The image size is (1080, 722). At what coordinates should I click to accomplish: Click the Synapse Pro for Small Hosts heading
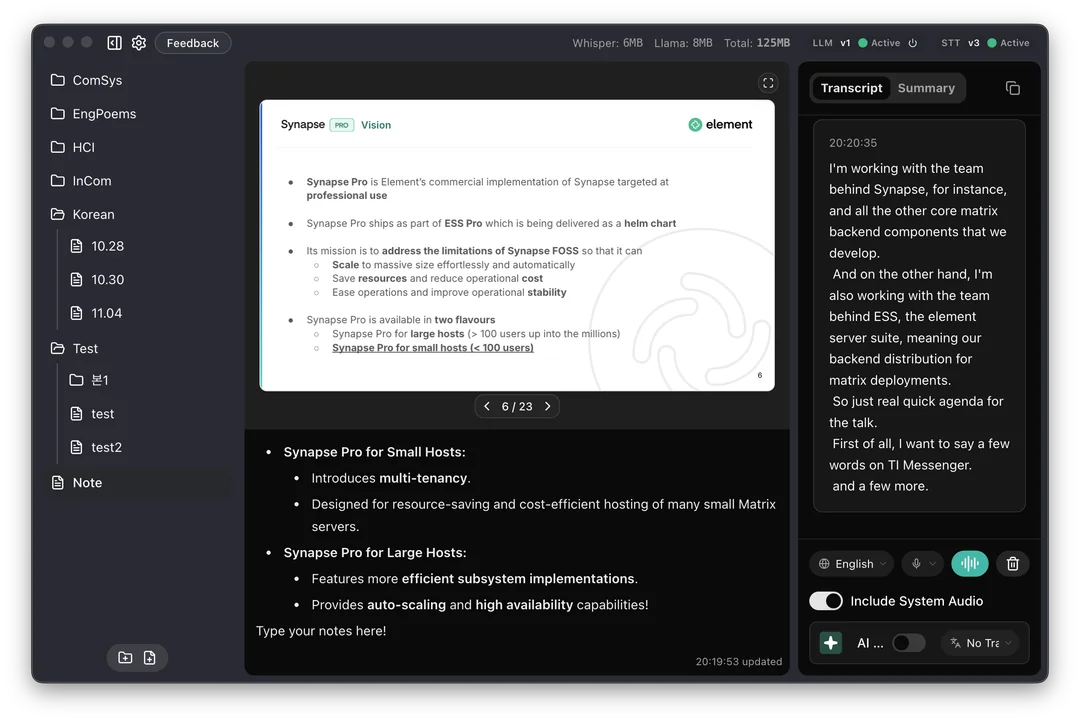pyautogui.click(x=375, y=453)
